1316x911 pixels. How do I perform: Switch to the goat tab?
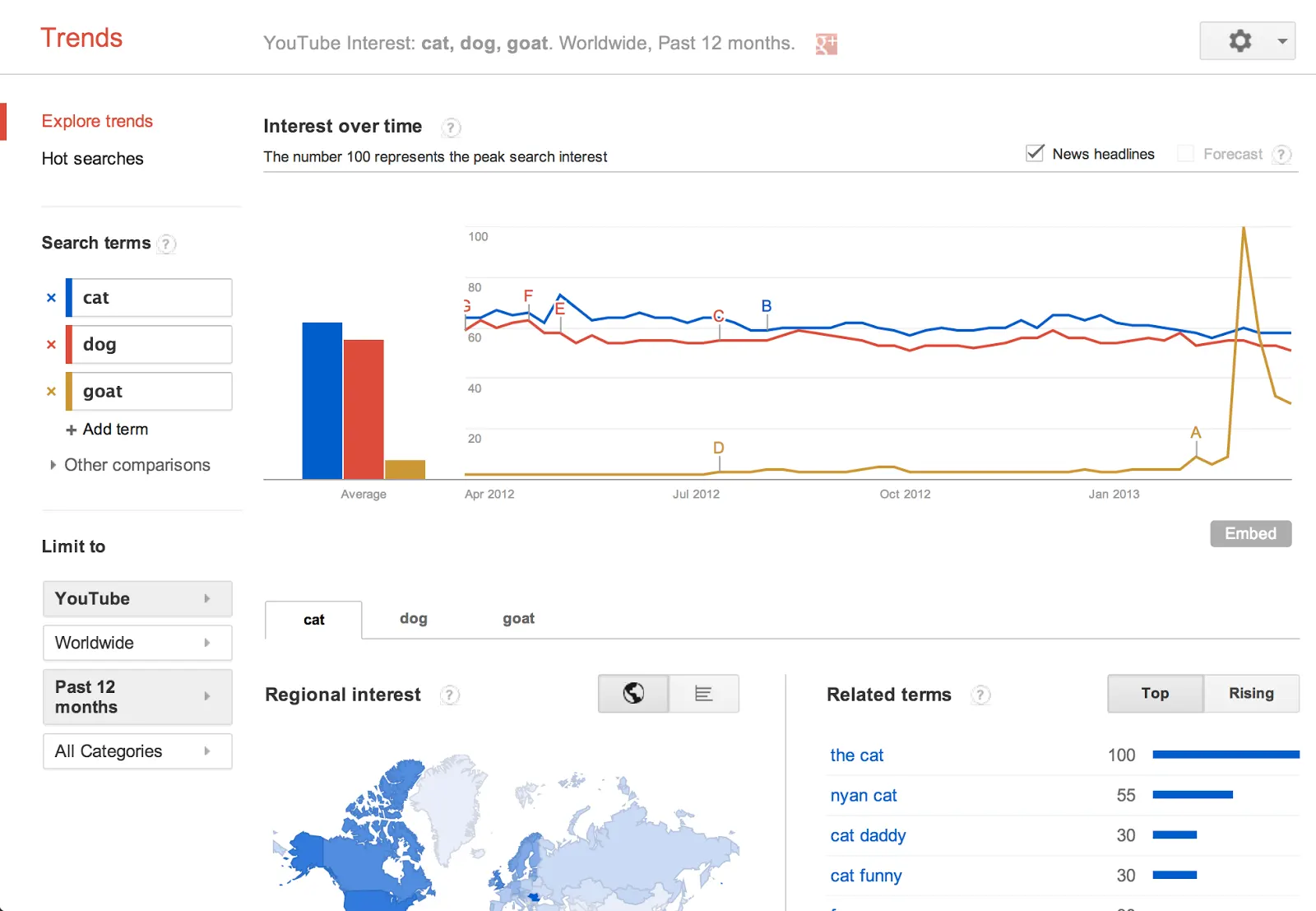click(518, 618)
